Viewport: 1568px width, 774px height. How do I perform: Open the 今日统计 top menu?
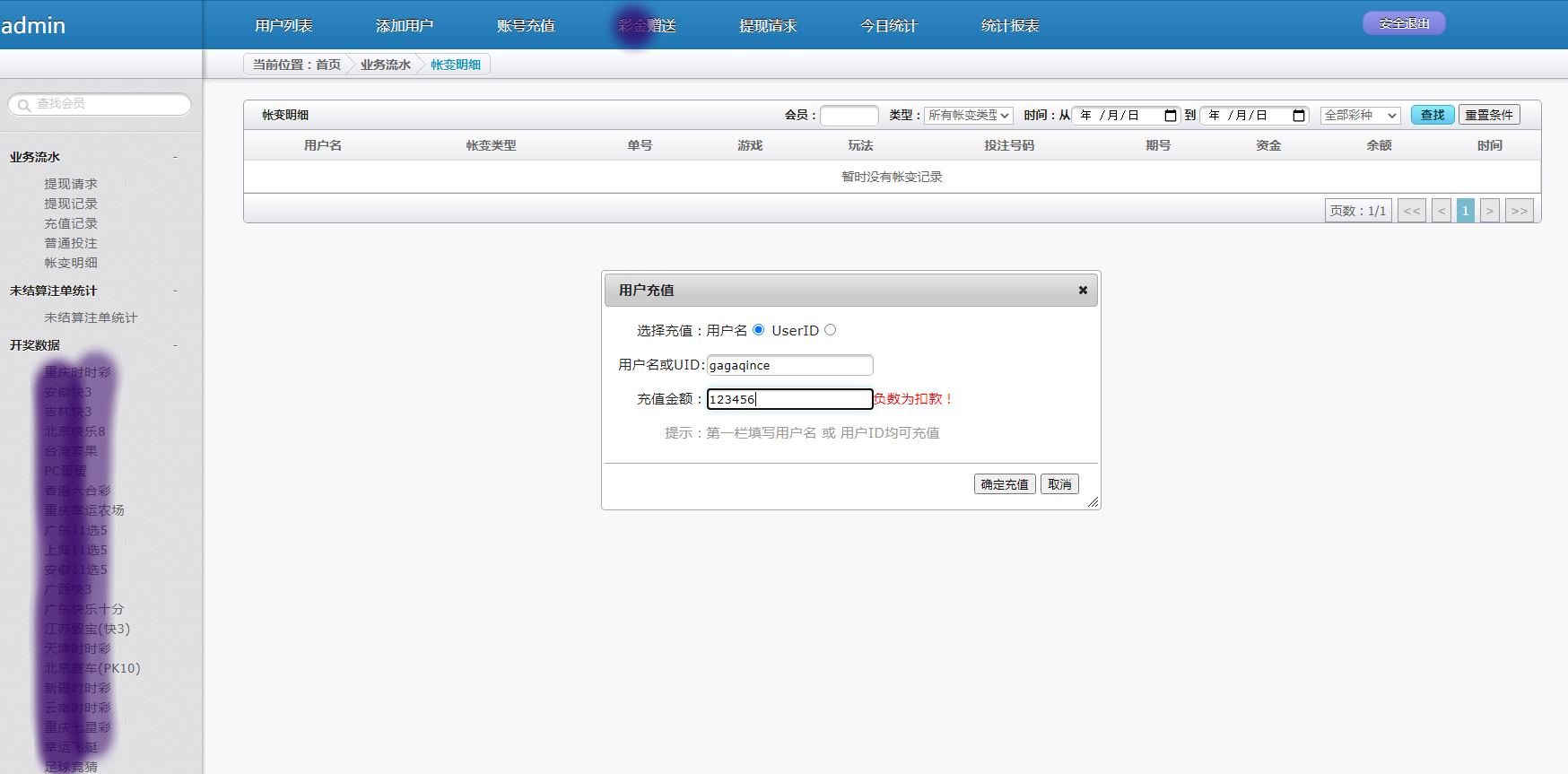(889, 26)
